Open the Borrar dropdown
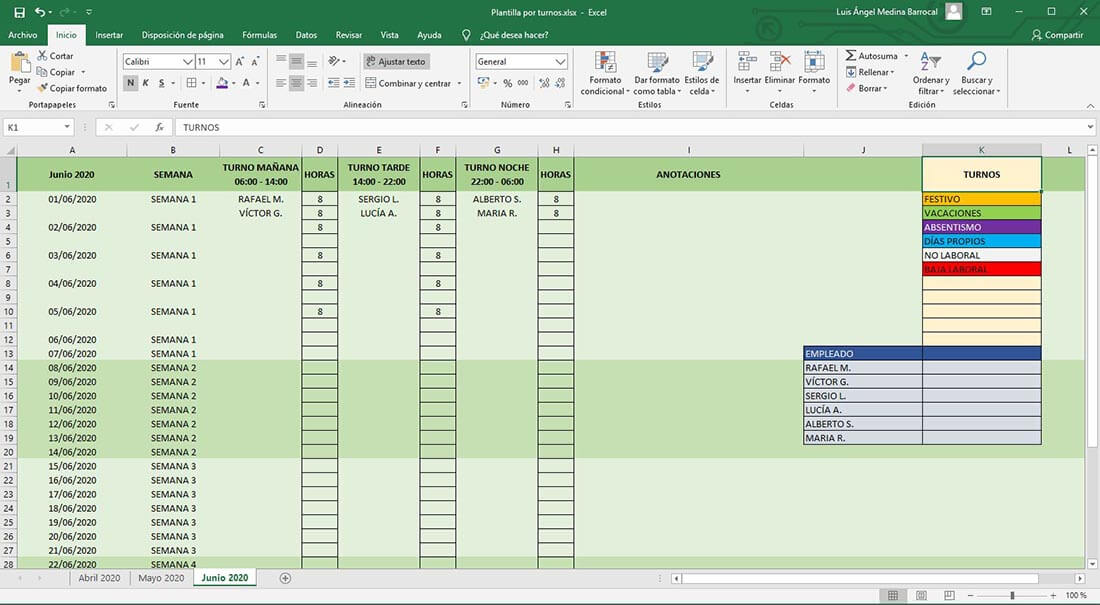This screenshot has height=605, width=1100. click(866, 88)
